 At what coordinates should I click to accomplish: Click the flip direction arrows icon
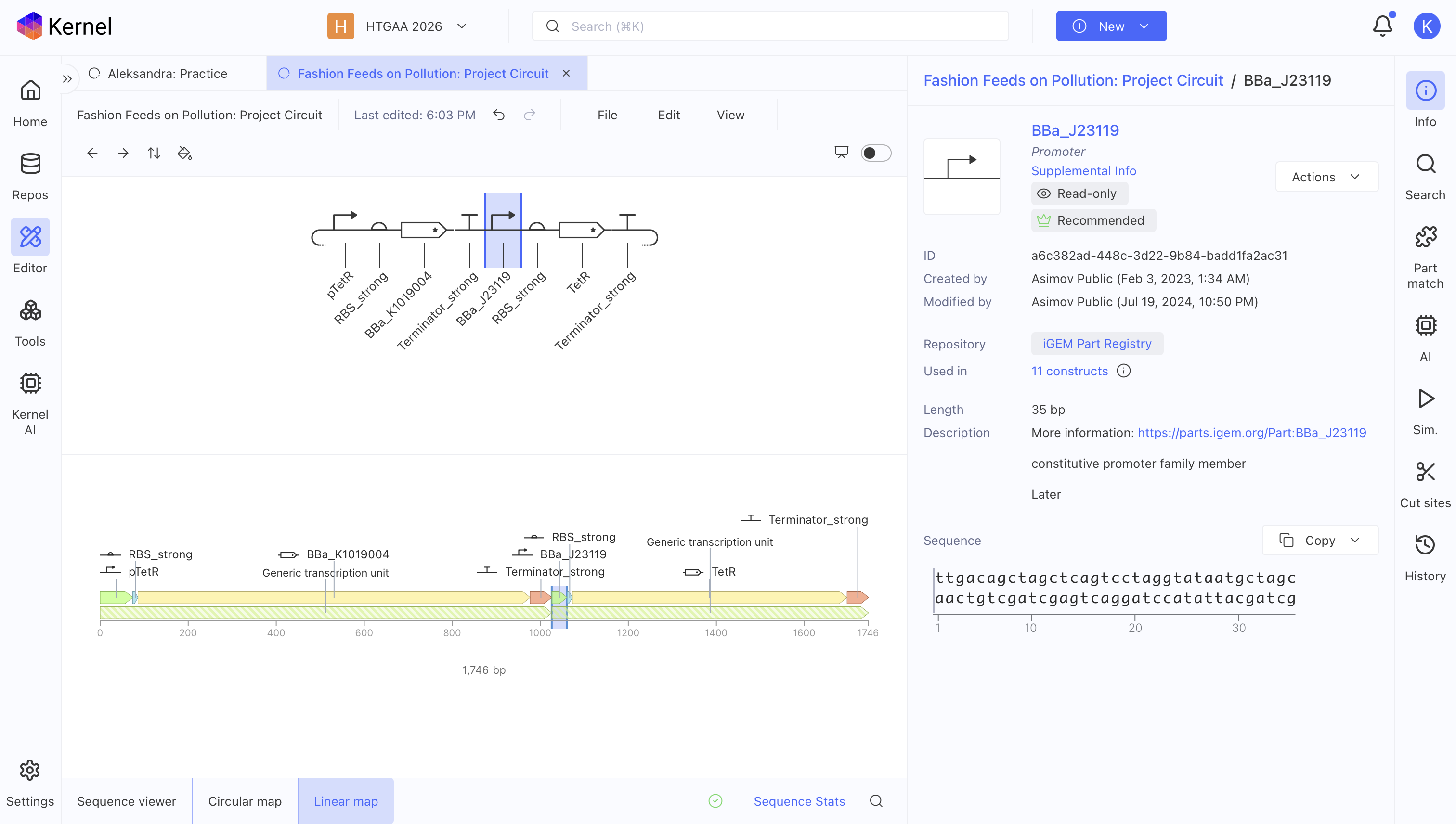point(154,153)
